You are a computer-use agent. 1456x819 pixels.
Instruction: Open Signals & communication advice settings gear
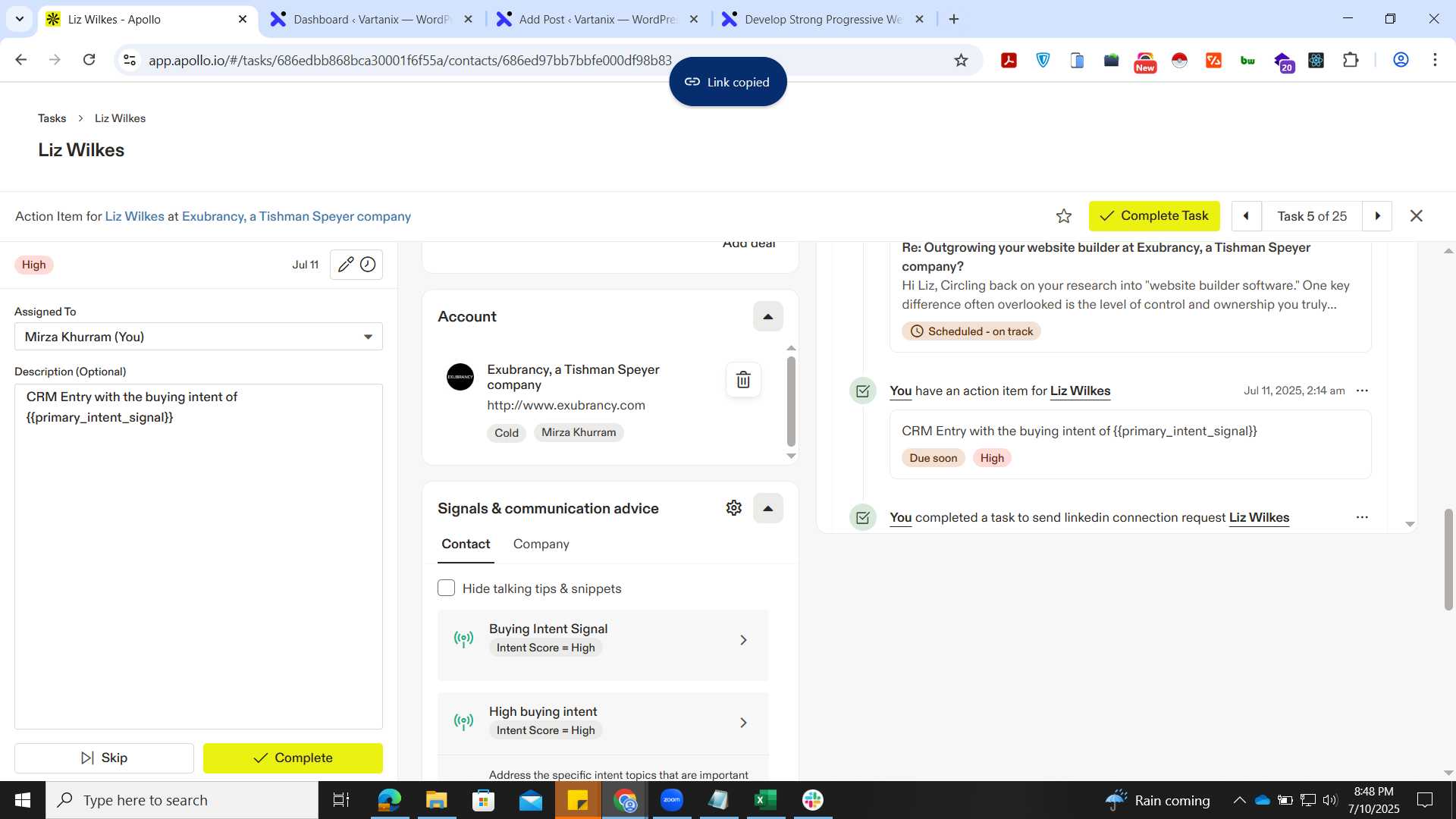click(733, 508)
